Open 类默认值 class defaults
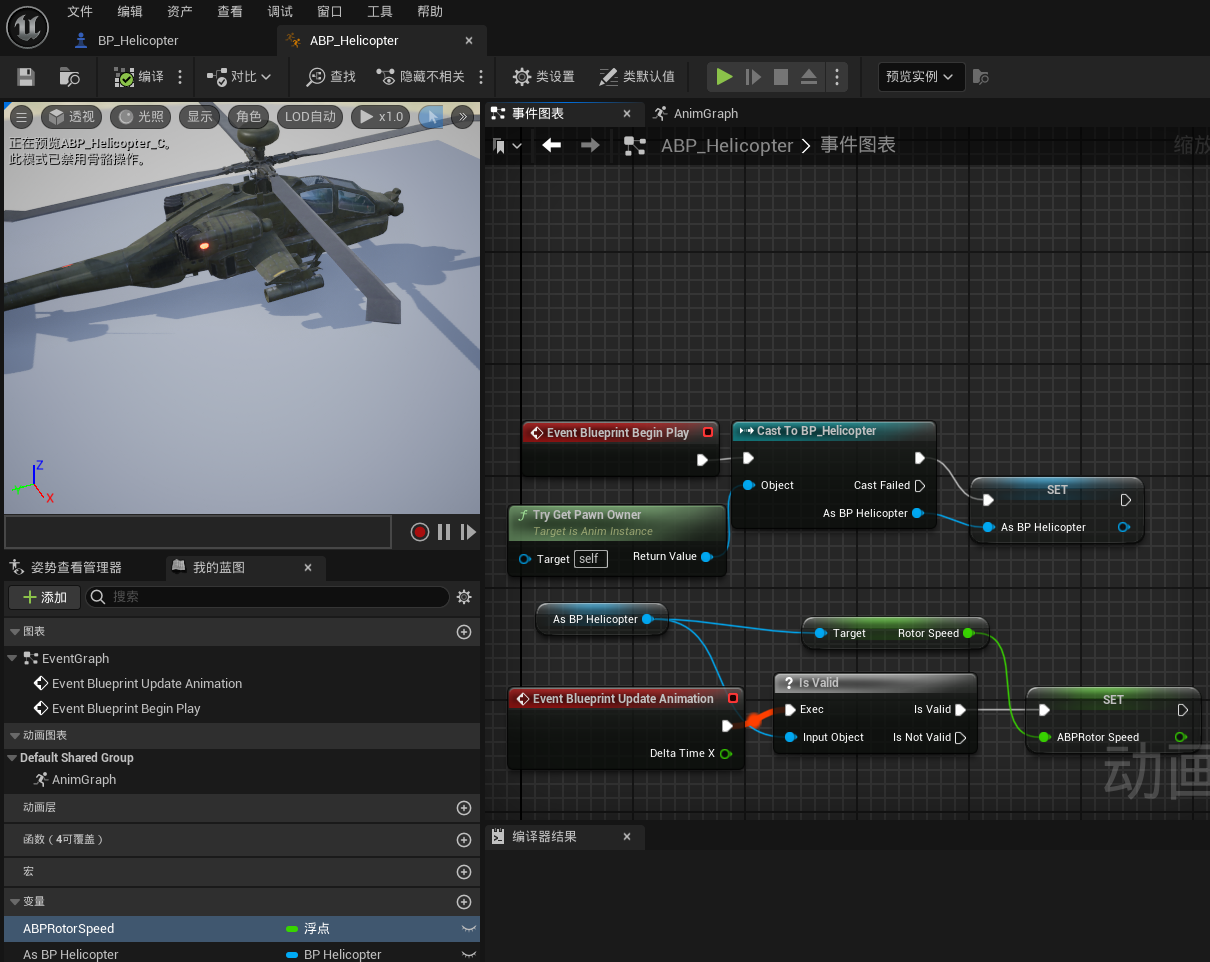 point(637,77)
